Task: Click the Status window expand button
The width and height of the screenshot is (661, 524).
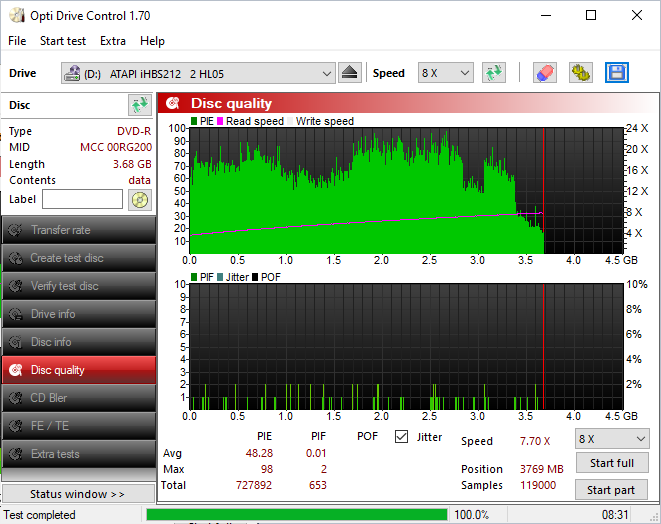Action: pos(78,494)
